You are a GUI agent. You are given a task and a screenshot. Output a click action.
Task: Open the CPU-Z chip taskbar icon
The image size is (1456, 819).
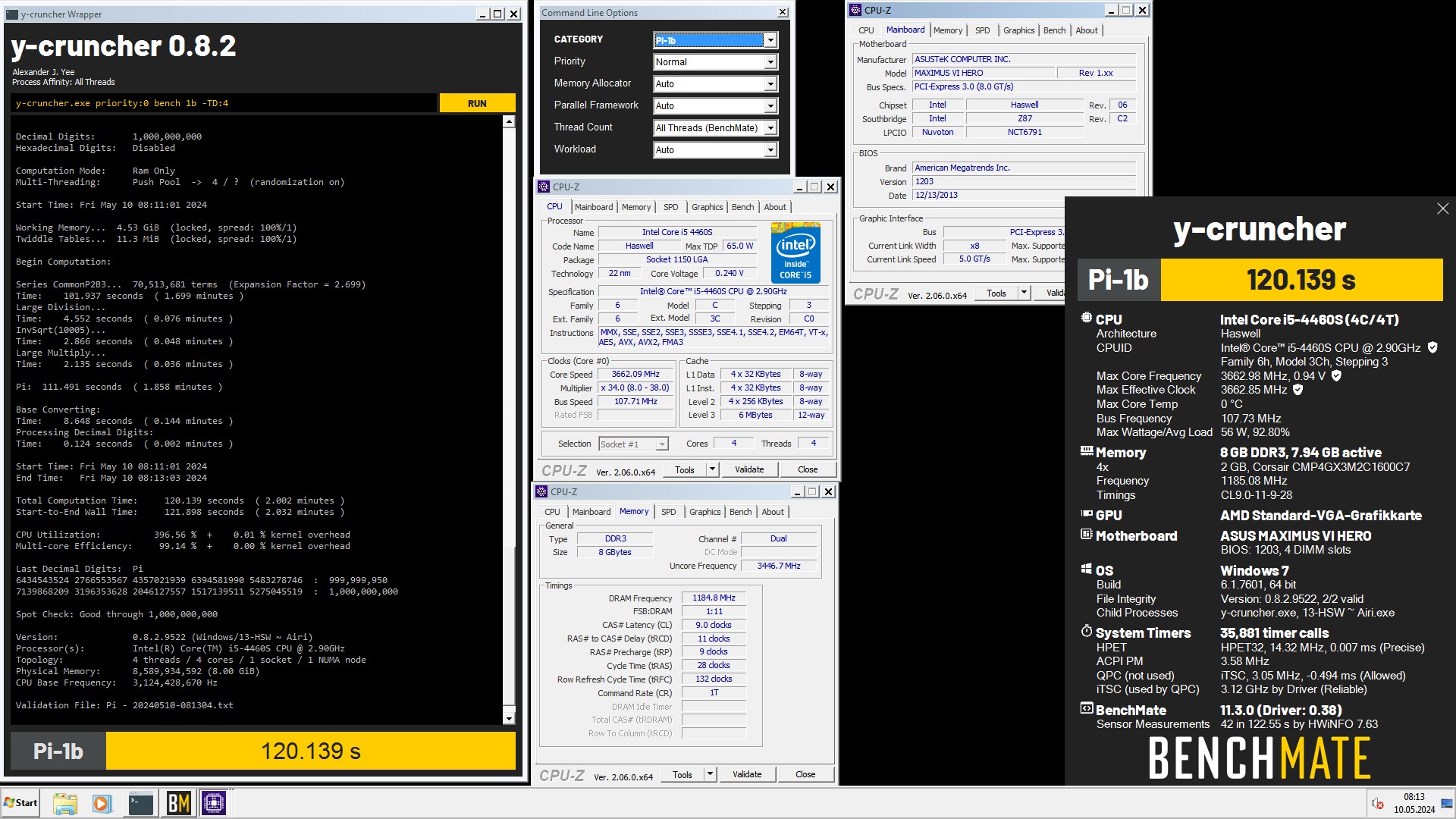click(214, 803)
